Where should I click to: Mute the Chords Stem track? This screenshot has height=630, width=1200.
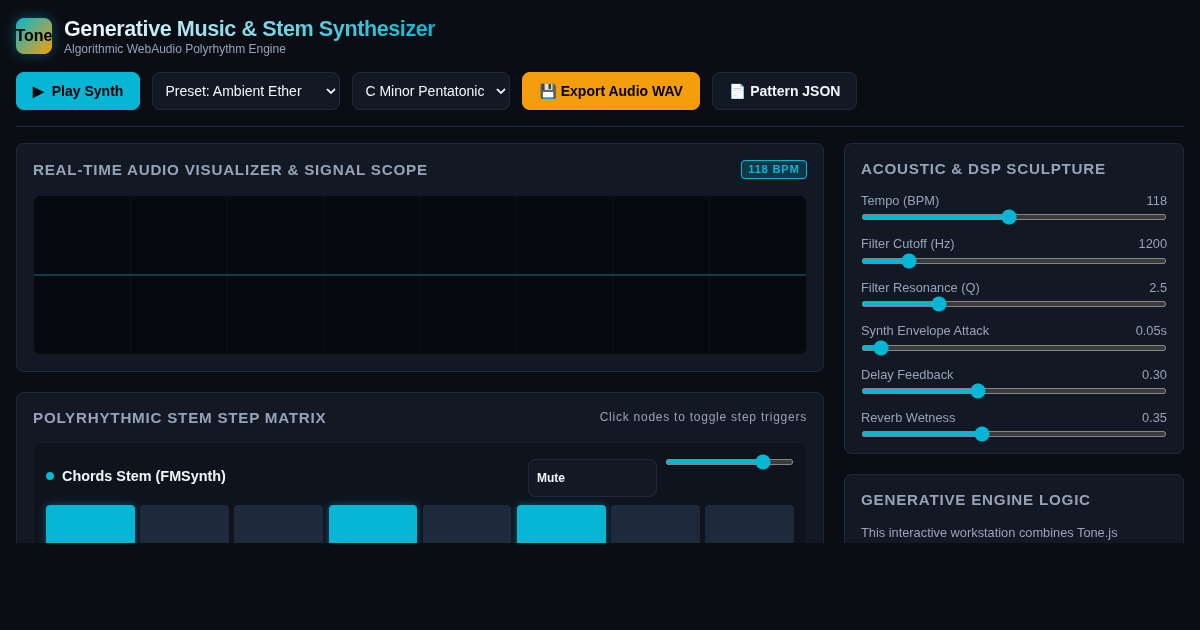coord(592,478)
